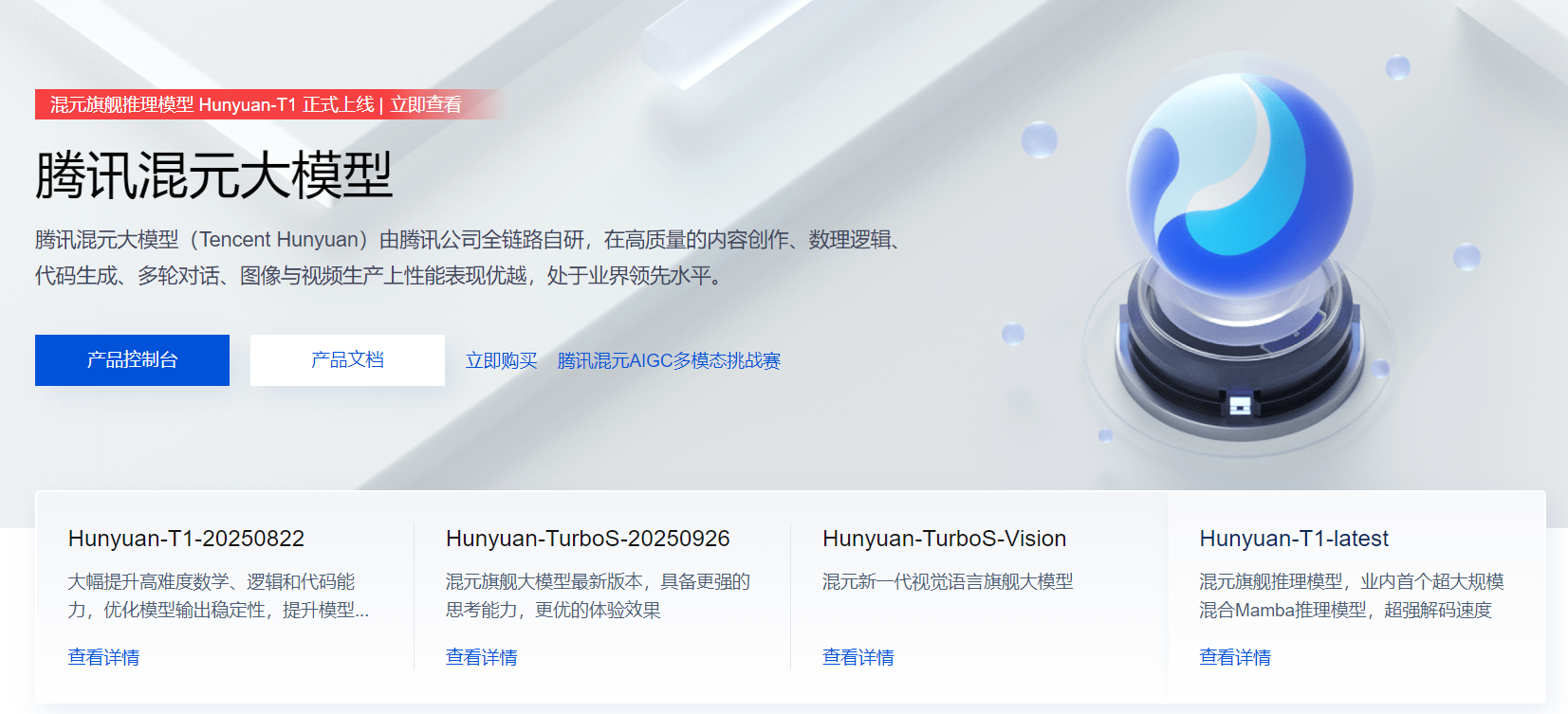The image size is (1568, 714).
Task: View 查看详情 for Hunyuan-T1-latest
Action: click(x=1235, y=657)
